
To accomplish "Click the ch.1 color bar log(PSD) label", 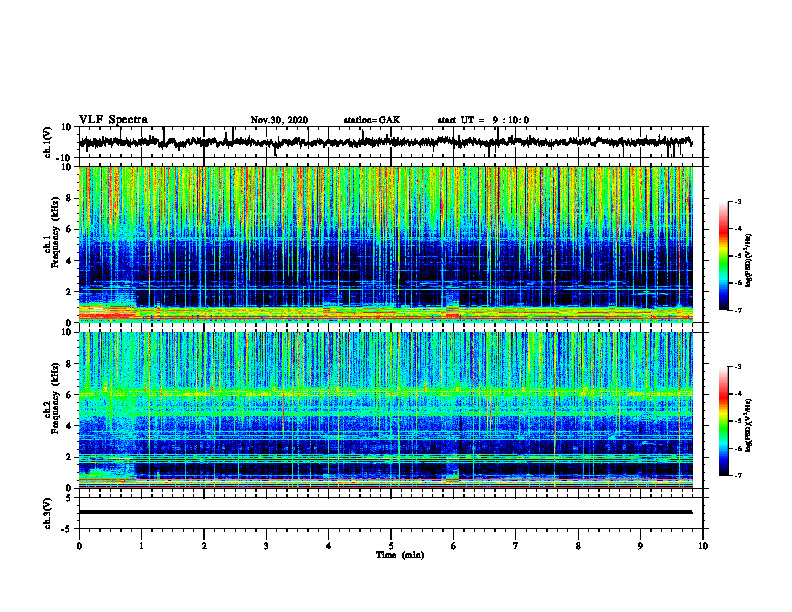I will pos(749,261).
